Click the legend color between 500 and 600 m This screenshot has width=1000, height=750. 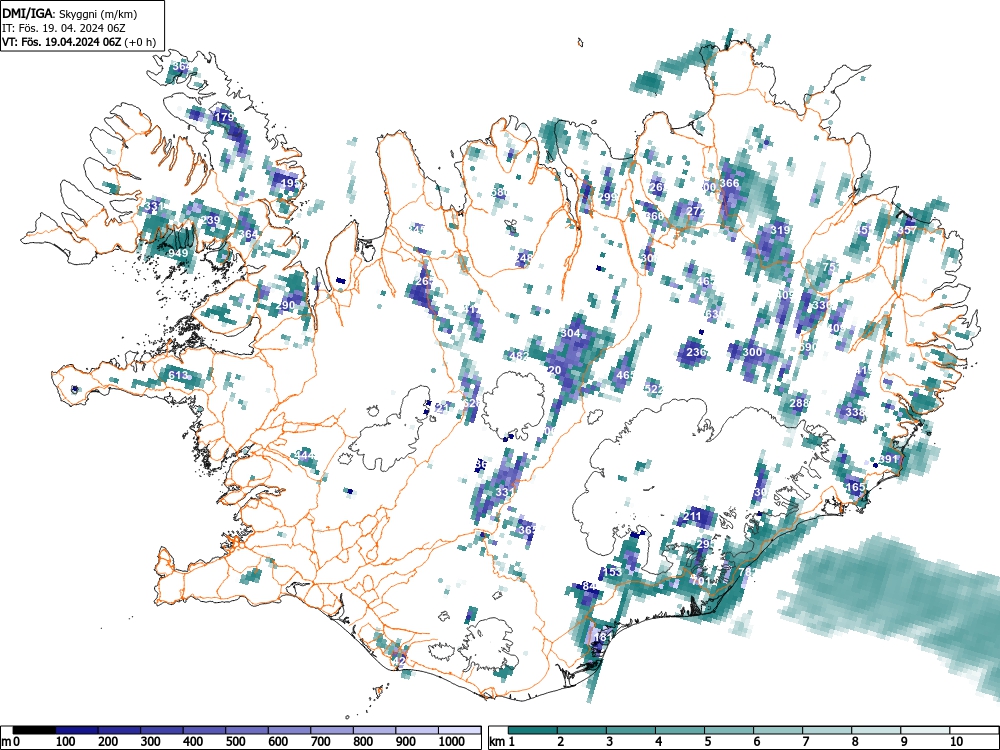coord(247,730)
